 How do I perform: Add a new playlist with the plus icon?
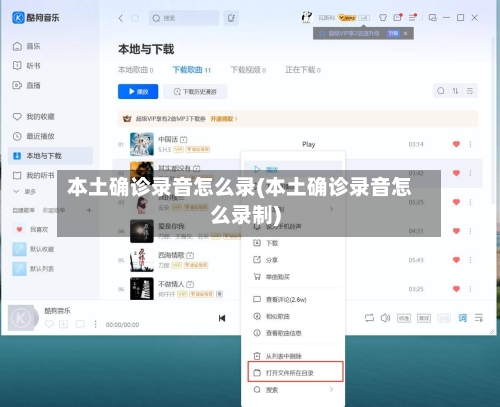point(89,210)
